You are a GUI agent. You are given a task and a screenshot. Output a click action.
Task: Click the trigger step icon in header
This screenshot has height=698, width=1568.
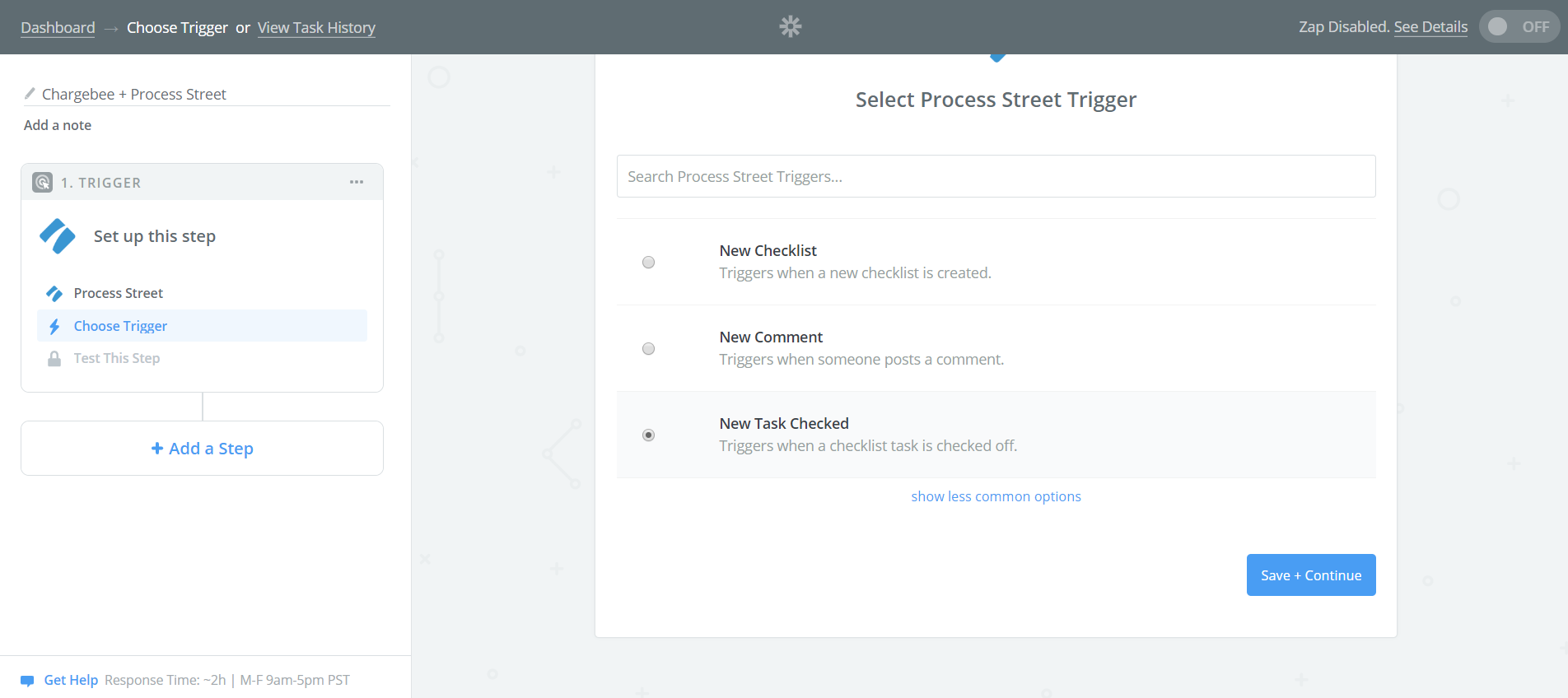(43, 182)
